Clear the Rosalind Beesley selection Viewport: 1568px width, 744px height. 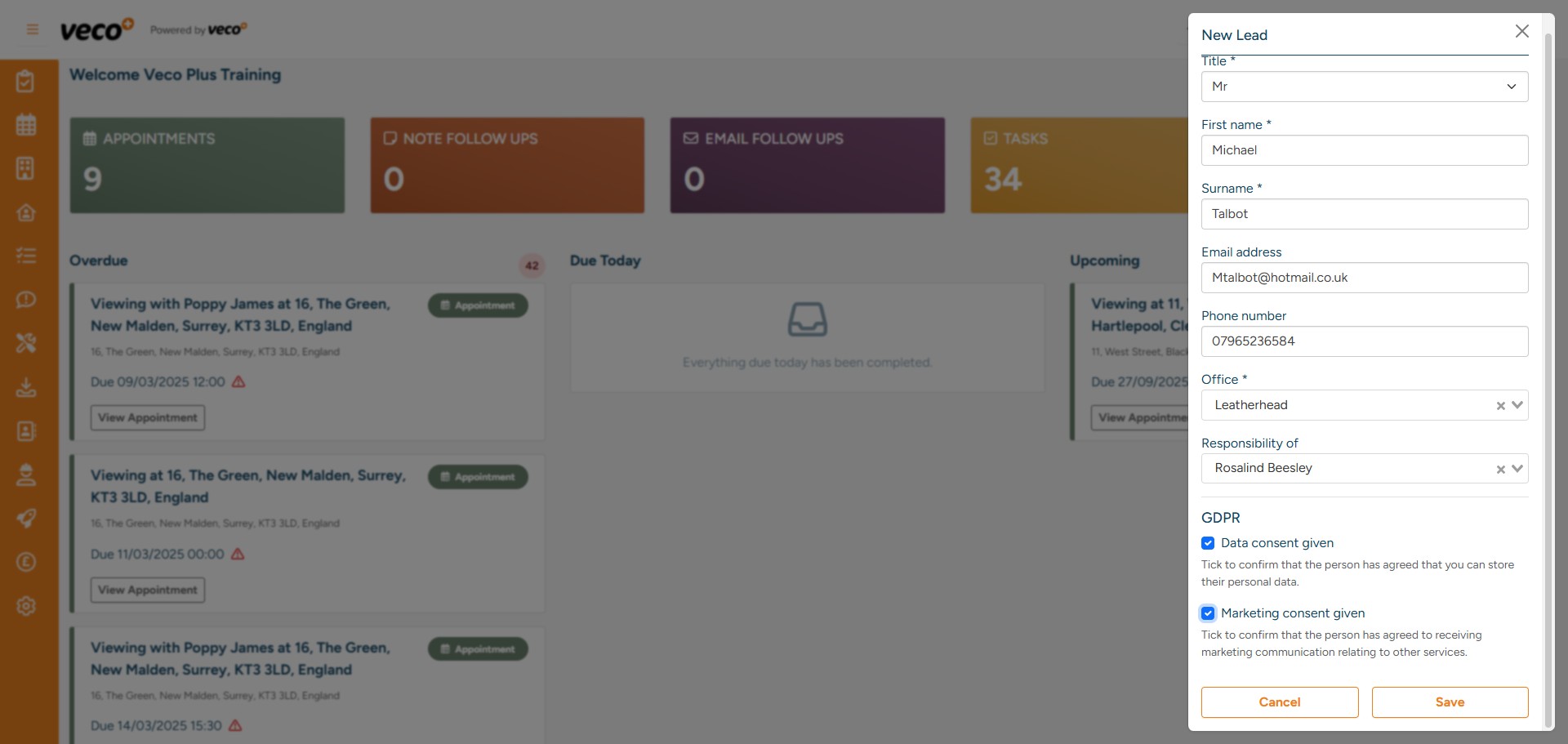click(x=1500, y=470)
